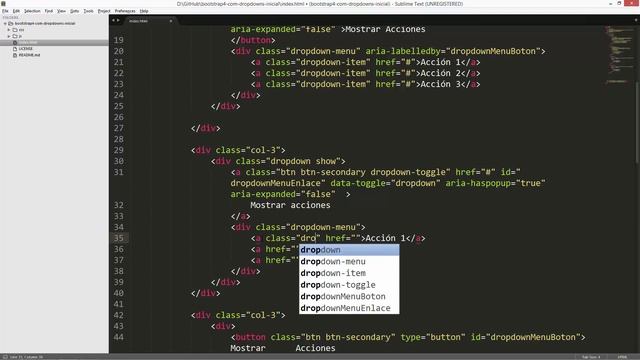Place cursor on 'Mostrar acciones' text line 32

pos(290,205)
